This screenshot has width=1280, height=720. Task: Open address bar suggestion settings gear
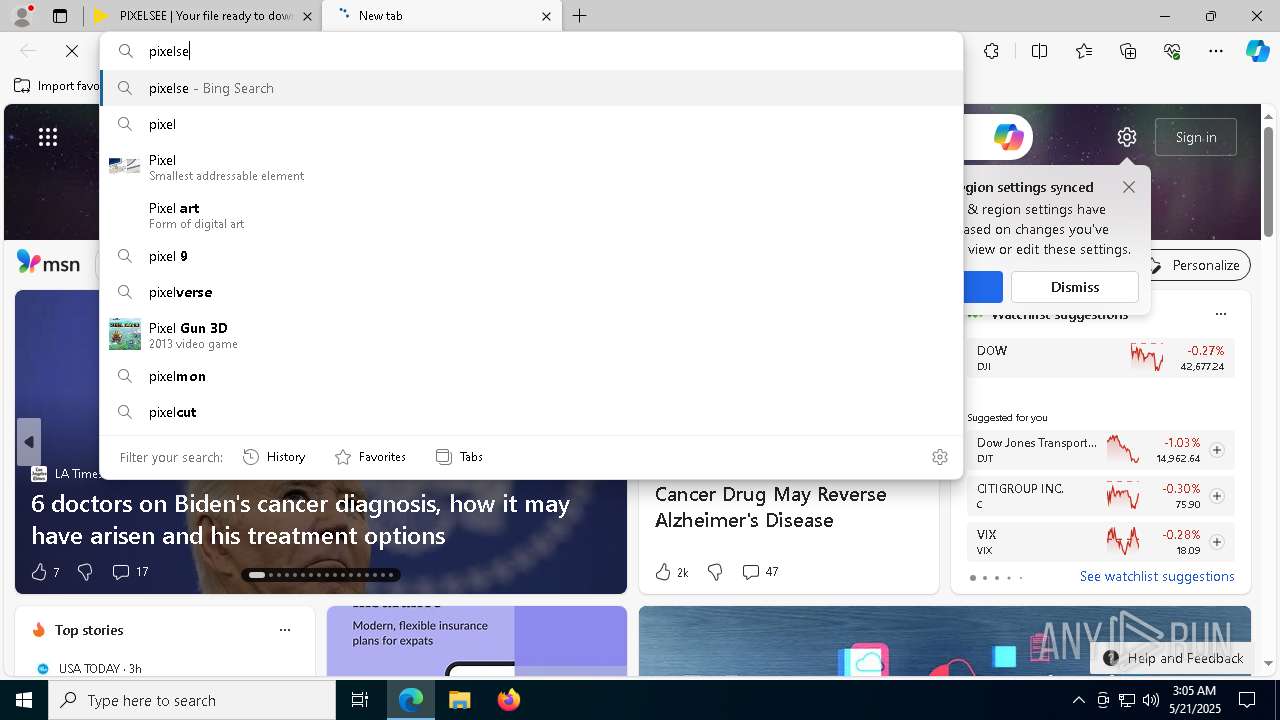pyautogui.click(x=940, y=457)
